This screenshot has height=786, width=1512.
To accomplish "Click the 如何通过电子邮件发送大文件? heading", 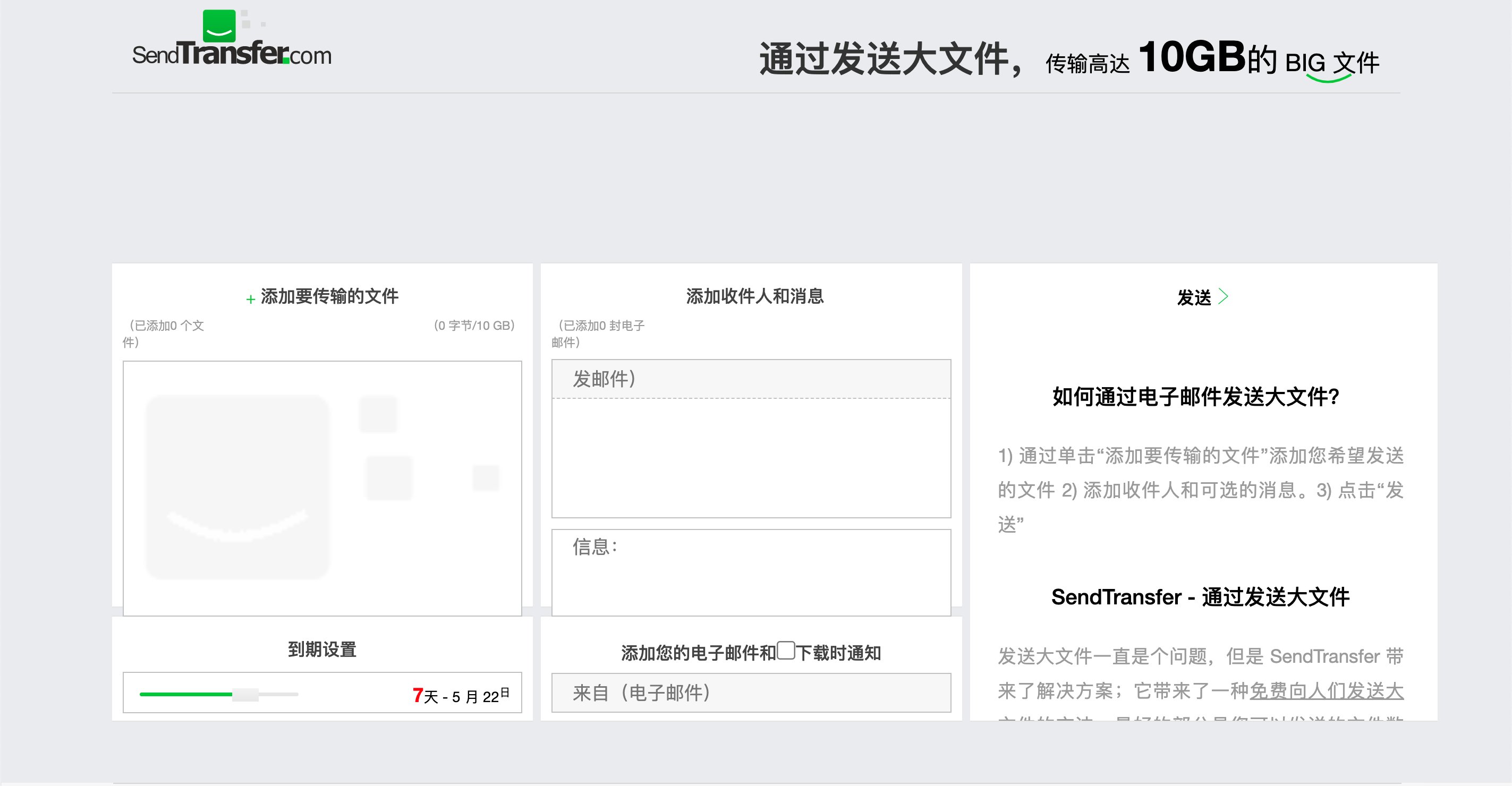I will [x=1196, y=397].
